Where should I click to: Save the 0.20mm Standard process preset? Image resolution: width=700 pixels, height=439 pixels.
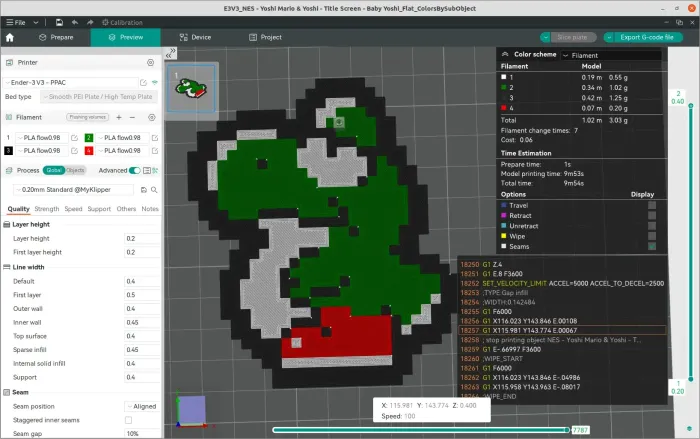click(x=144, y=190)
